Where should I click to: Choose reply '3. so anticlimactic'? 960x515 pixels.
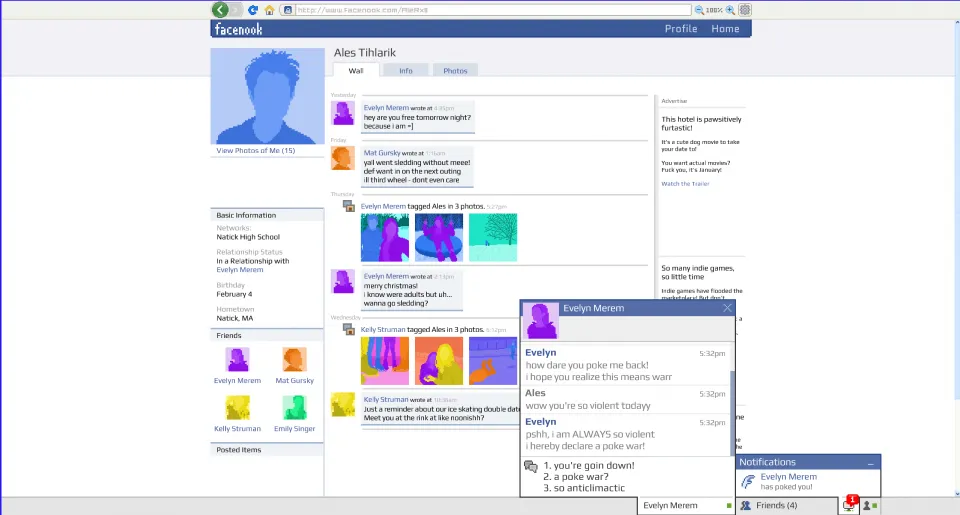click(584, 488)
